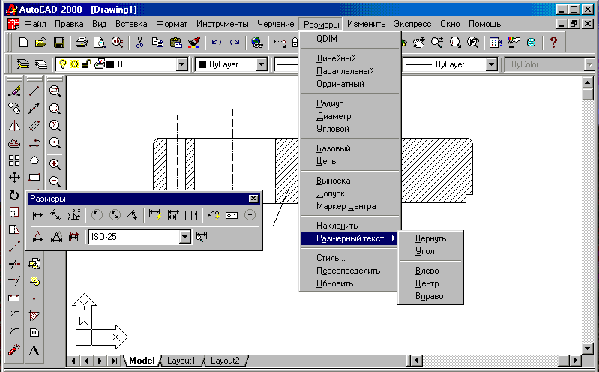This screenshot has width=599, height=372.
Task: Click the Paste clipboard icon
Action: click(175, 42)
